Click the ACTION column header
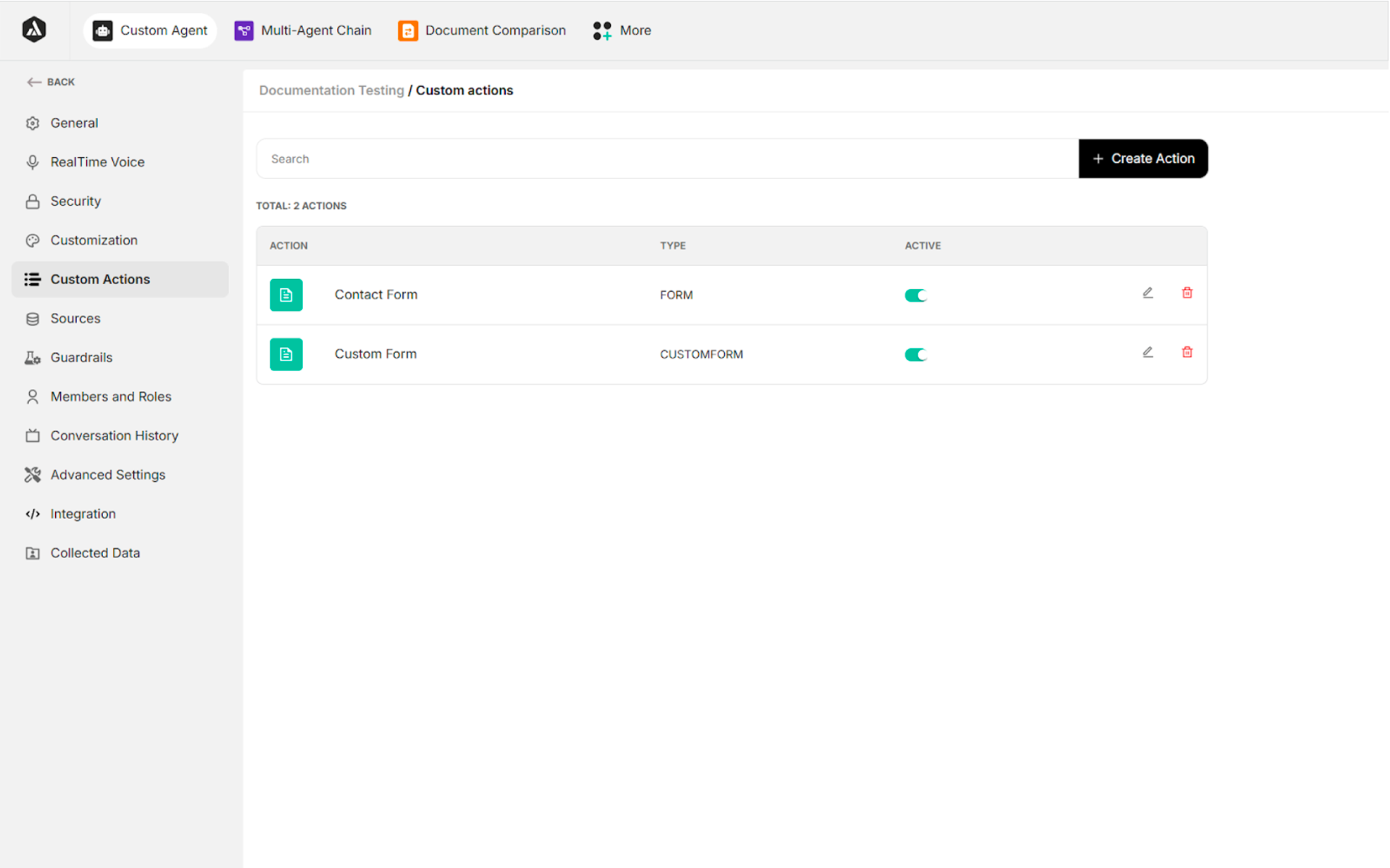Screen dimensions: 1390x868 [x=288, y=246]
